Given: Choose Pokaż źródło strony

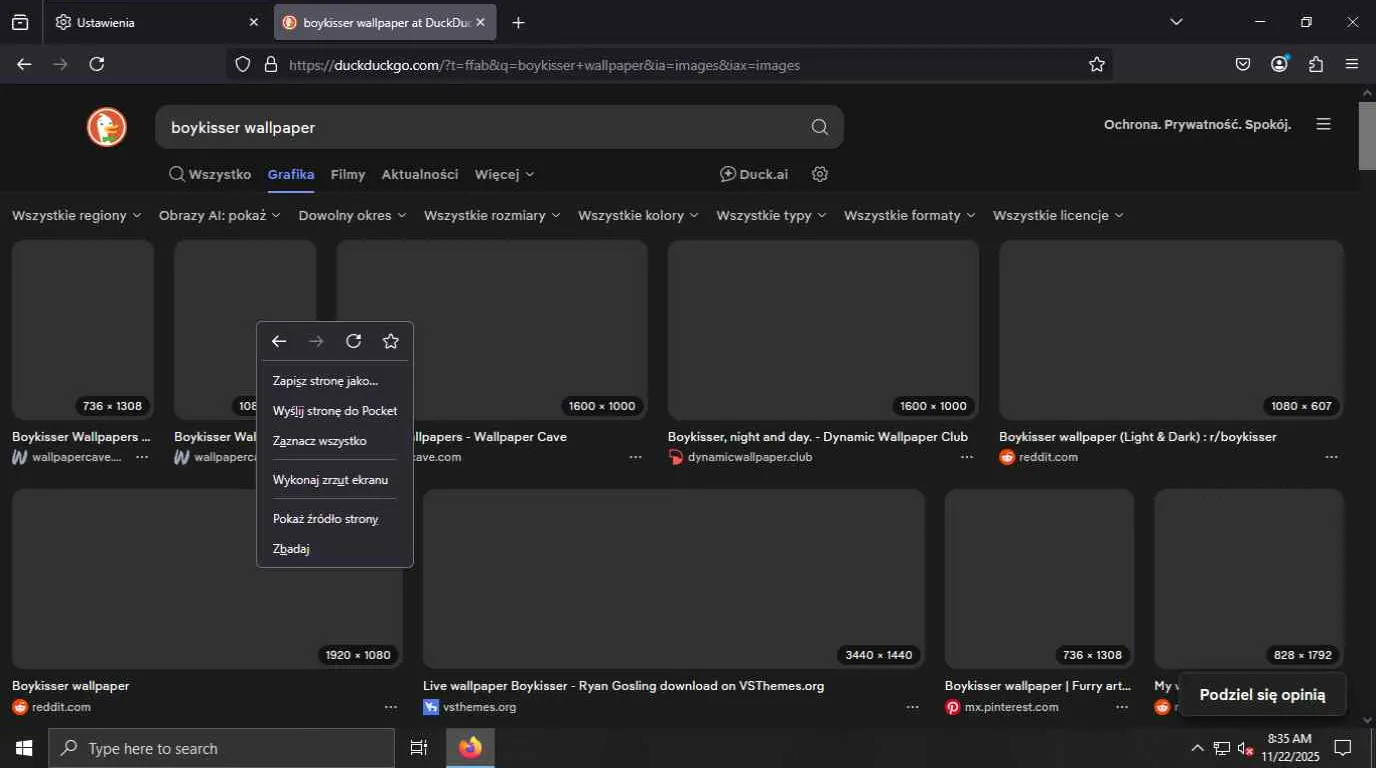Looking at the screenshot, I should coord(335,519).
